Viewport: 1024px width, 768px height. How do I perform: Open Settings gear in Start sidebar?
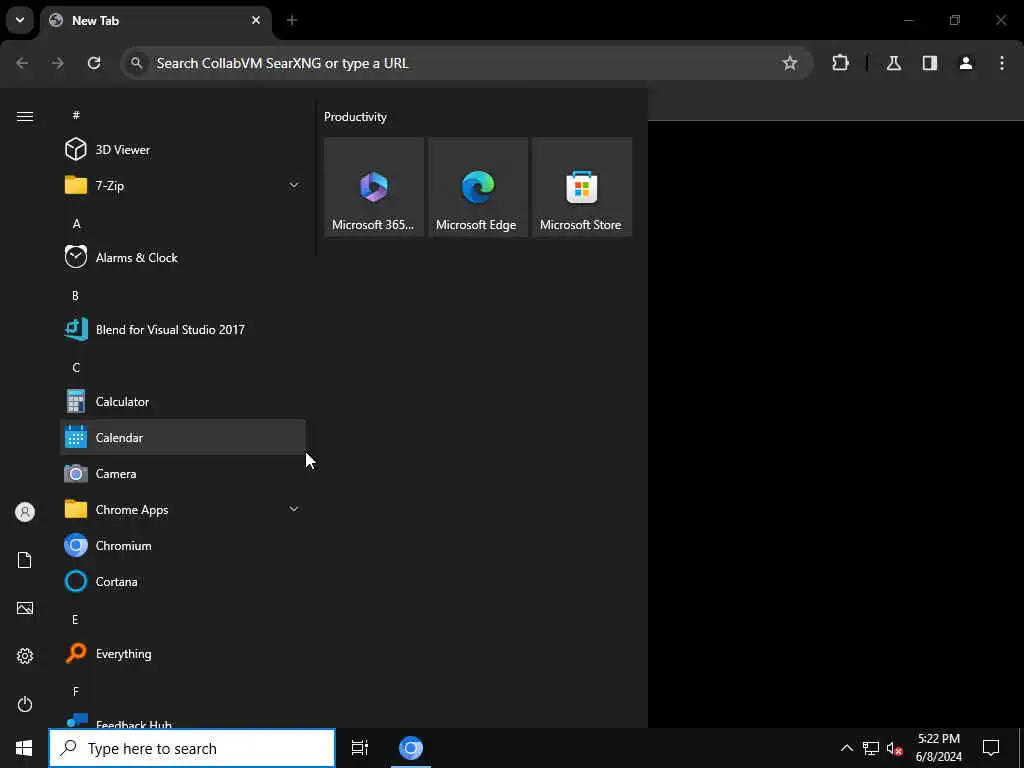click(25, 656)
